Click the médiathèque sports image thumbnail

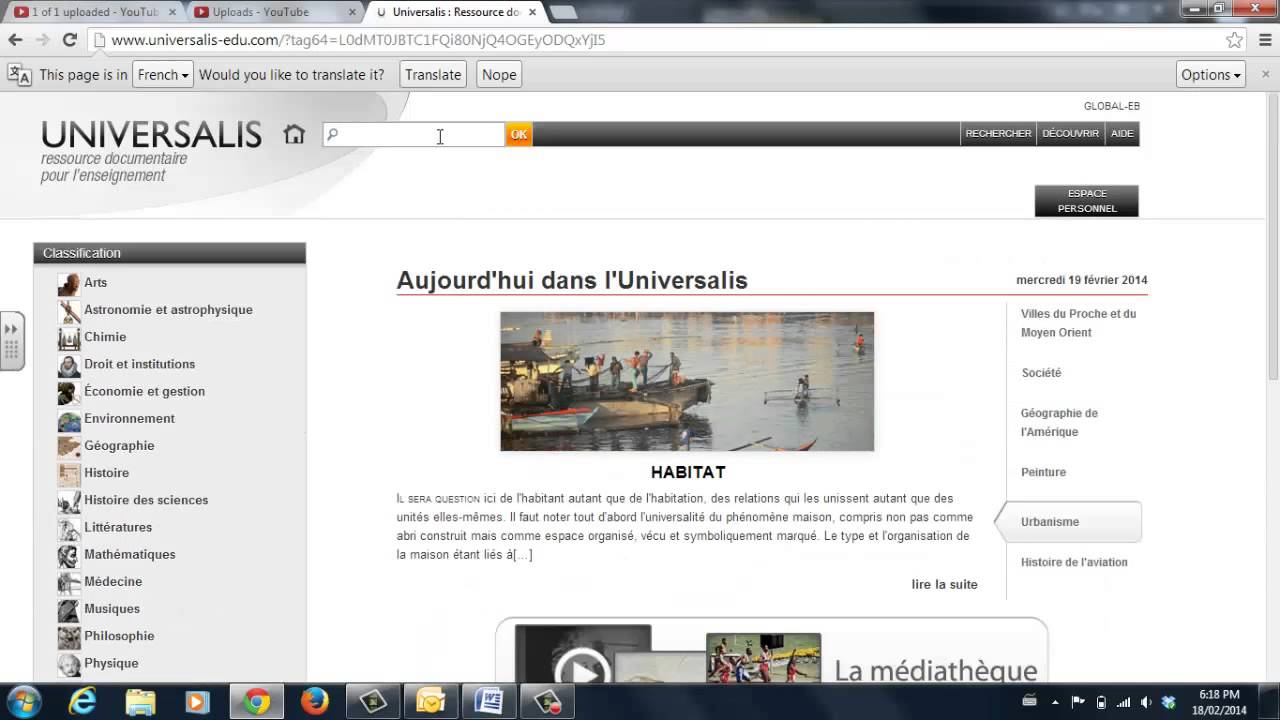(x=763, y=658)
